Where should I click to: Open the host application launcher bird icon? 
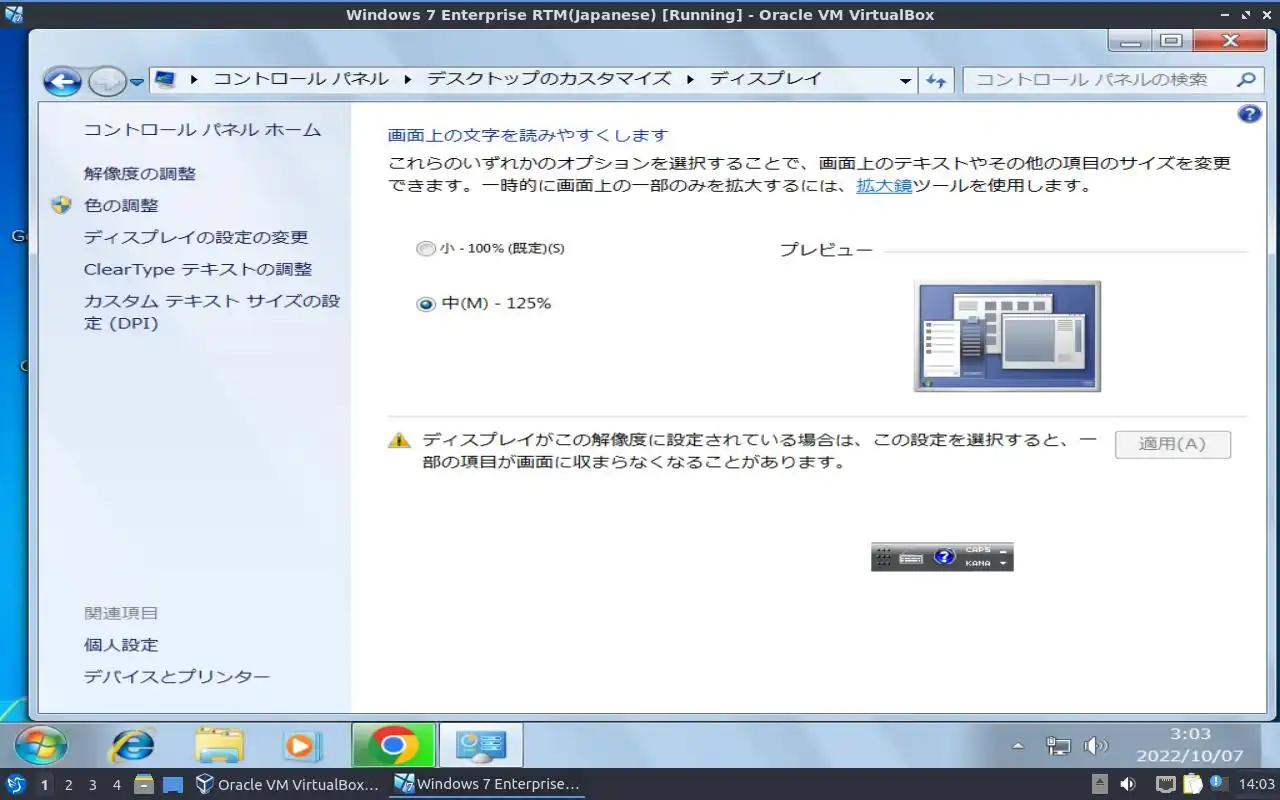click(15, 785)
